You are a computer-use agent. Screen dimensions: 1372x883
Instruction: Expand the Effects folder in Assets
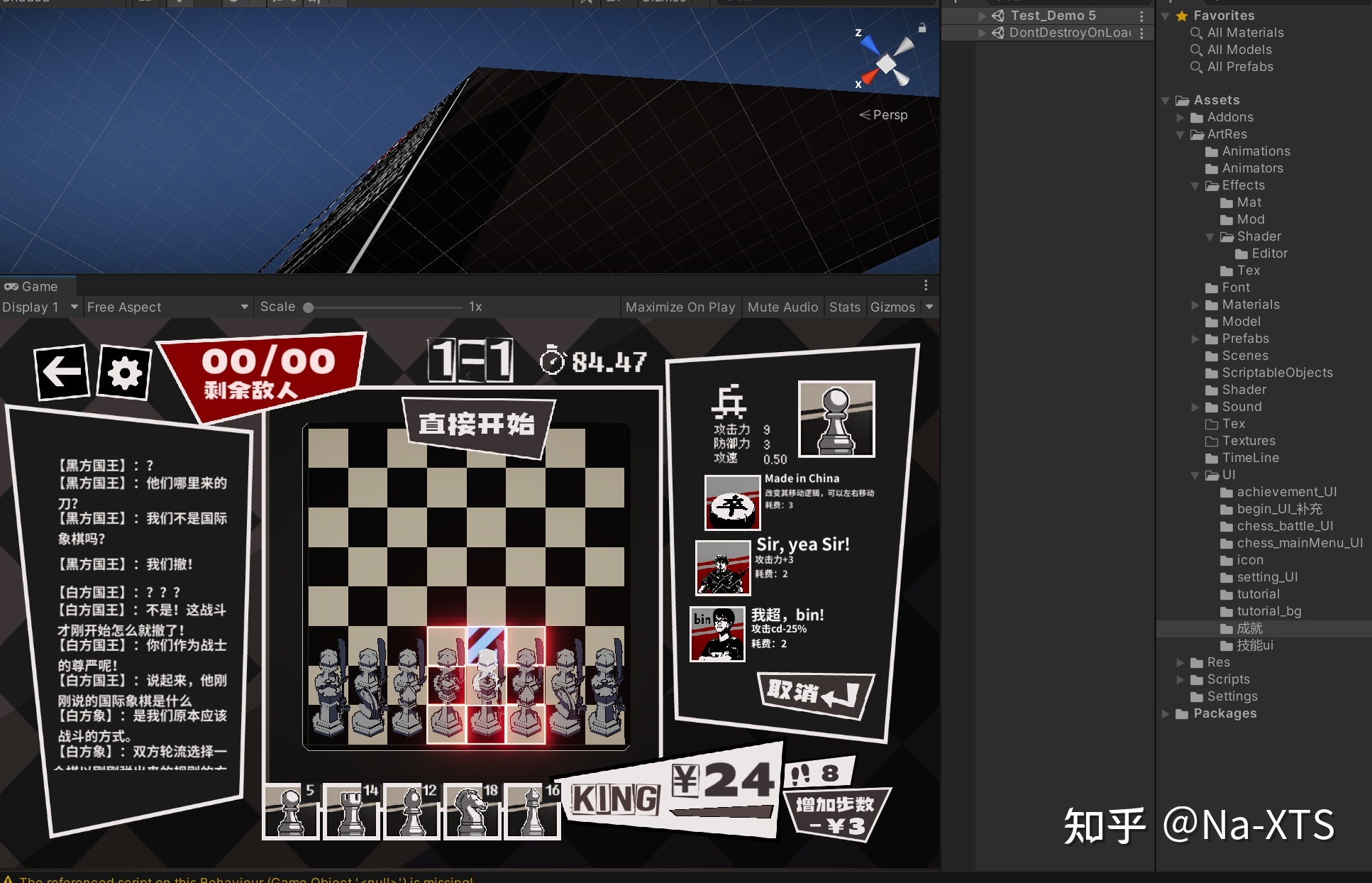[1195, 184]
